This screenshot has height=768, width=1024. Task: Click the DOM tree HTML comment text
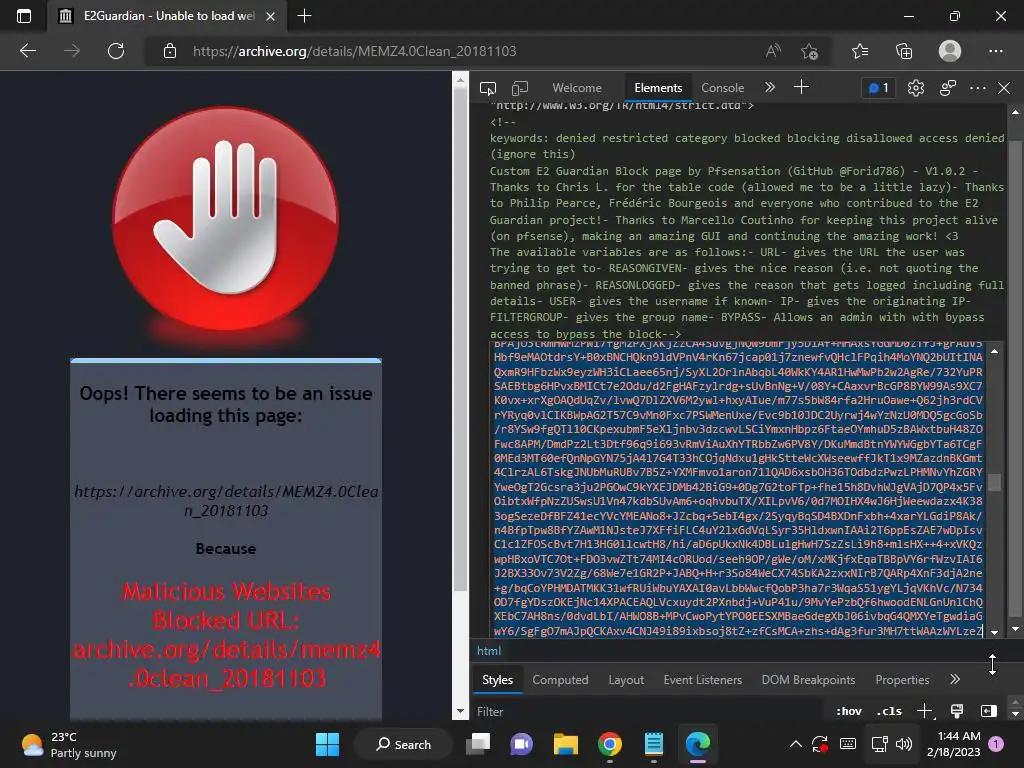(x=746, y=227)
